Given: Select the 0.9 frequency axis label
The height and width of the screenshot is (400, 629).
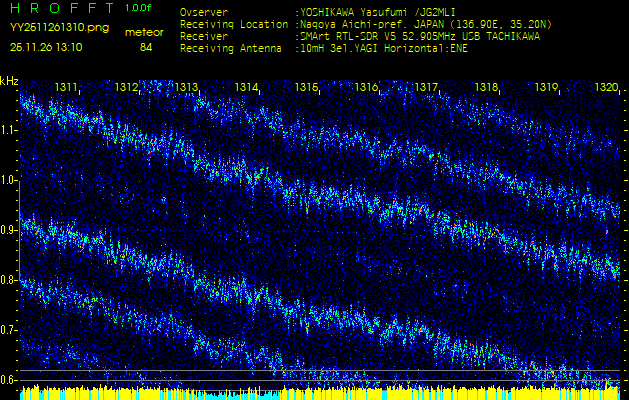Looking at the screenshot, I should (10, 230).
